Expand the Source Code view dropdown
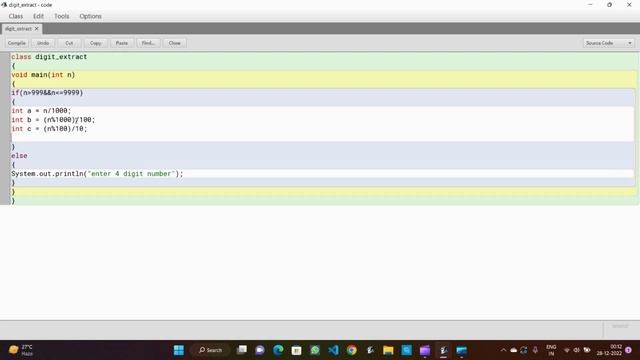Image resolution: width=640 pixels, height=360 pixels. [609, 43]
